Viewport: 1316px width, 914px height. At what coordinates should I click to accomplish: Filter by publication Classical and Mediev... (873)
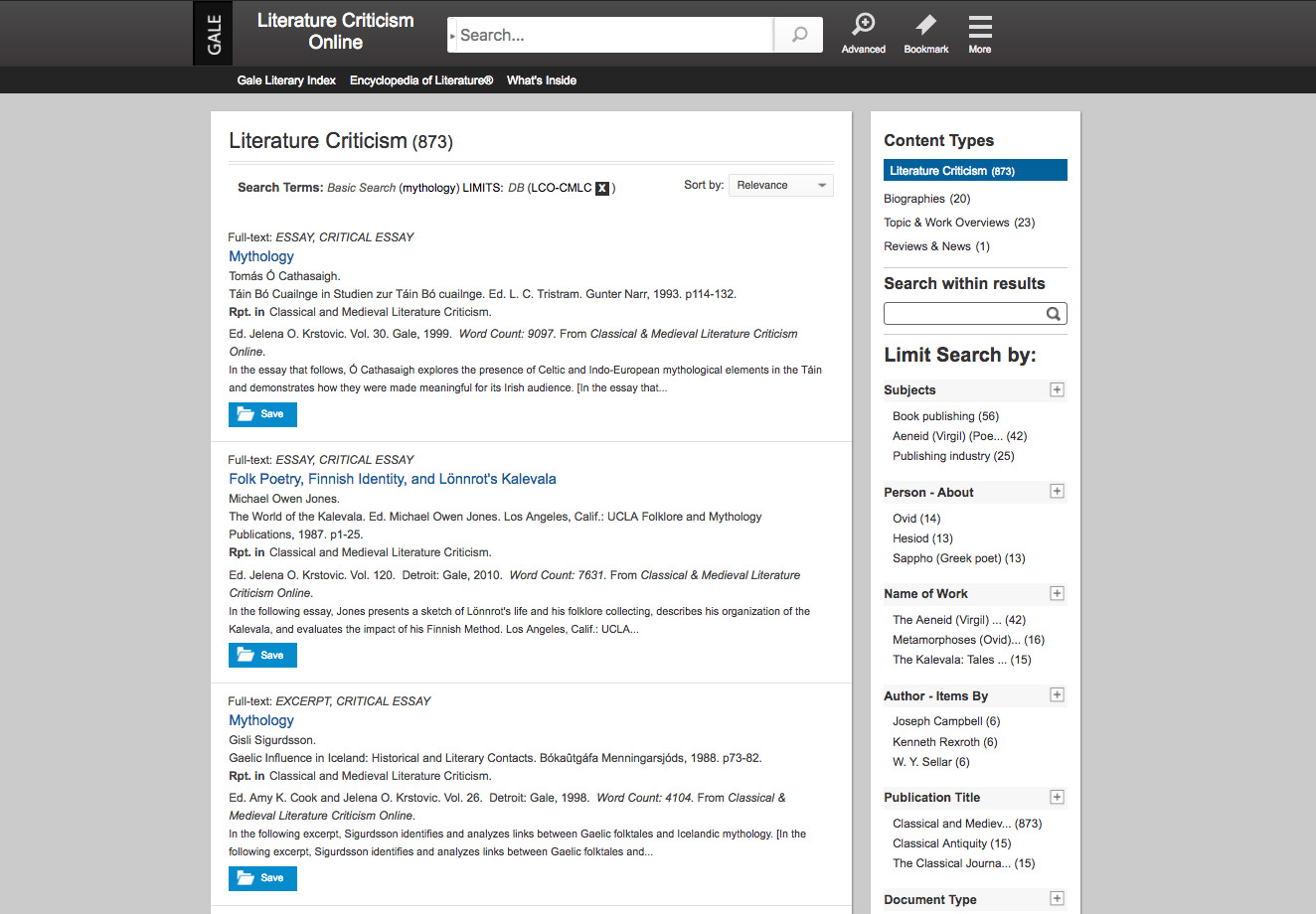[967, 824]
